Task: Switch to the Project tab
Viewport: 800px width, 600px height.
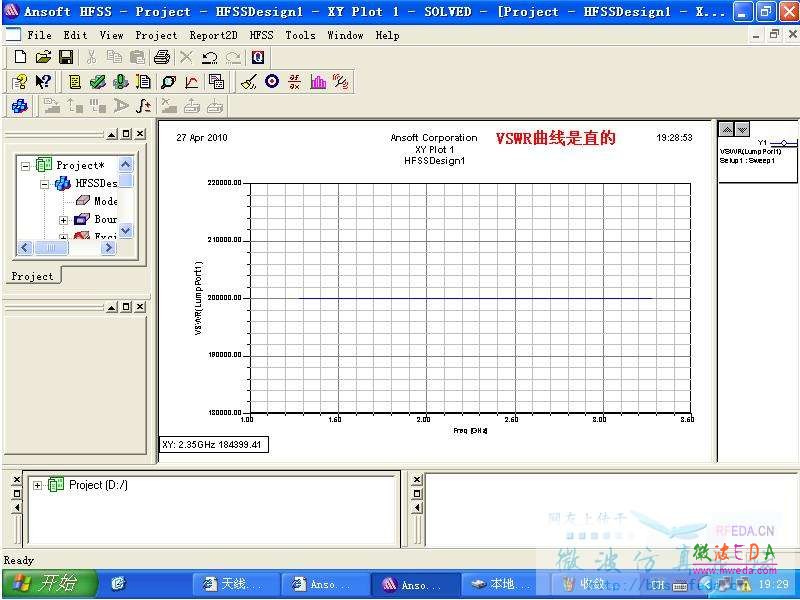Action: point(32,276)
